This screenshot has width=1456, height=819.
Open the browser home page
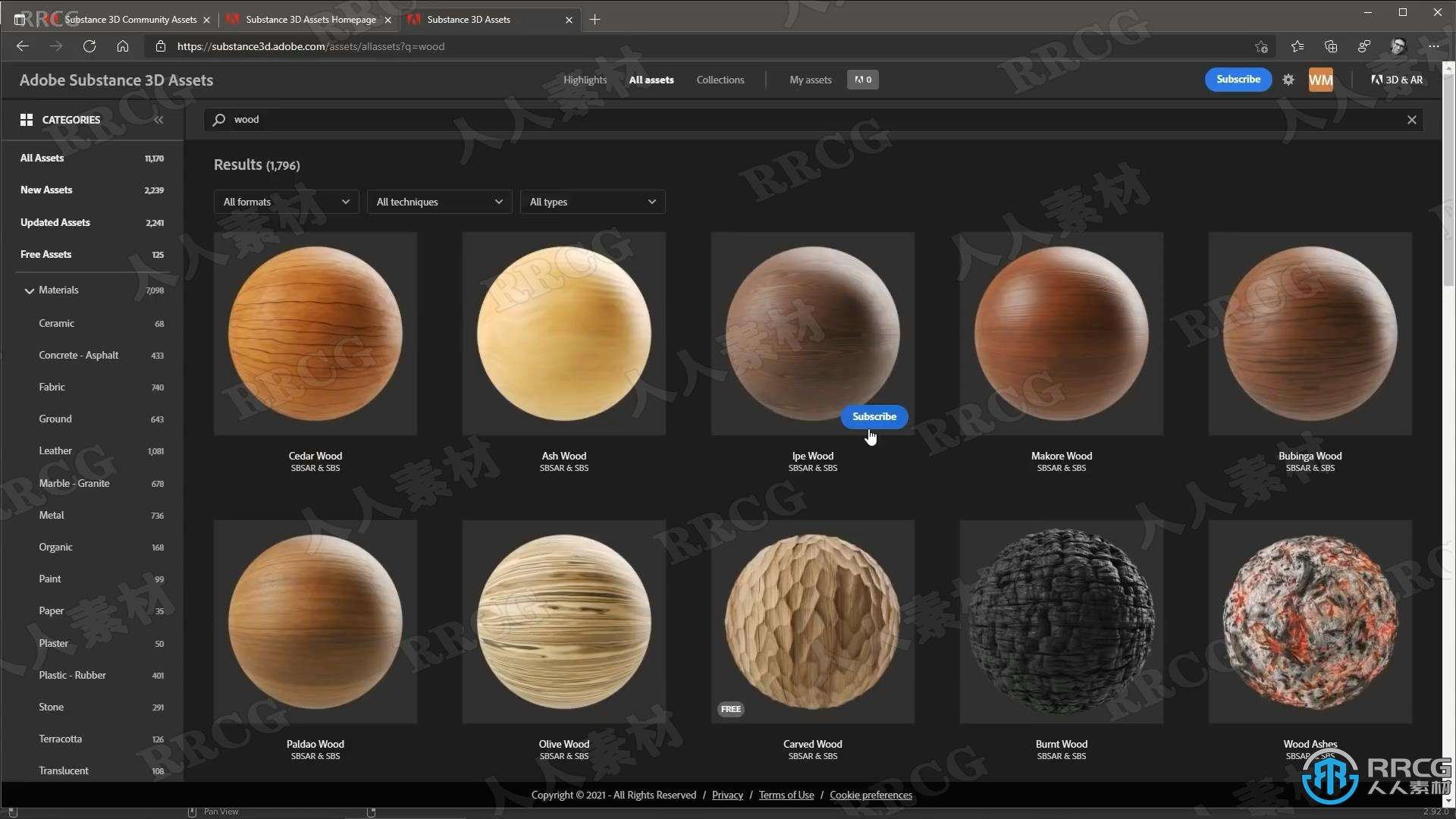(x=123, y=46)
